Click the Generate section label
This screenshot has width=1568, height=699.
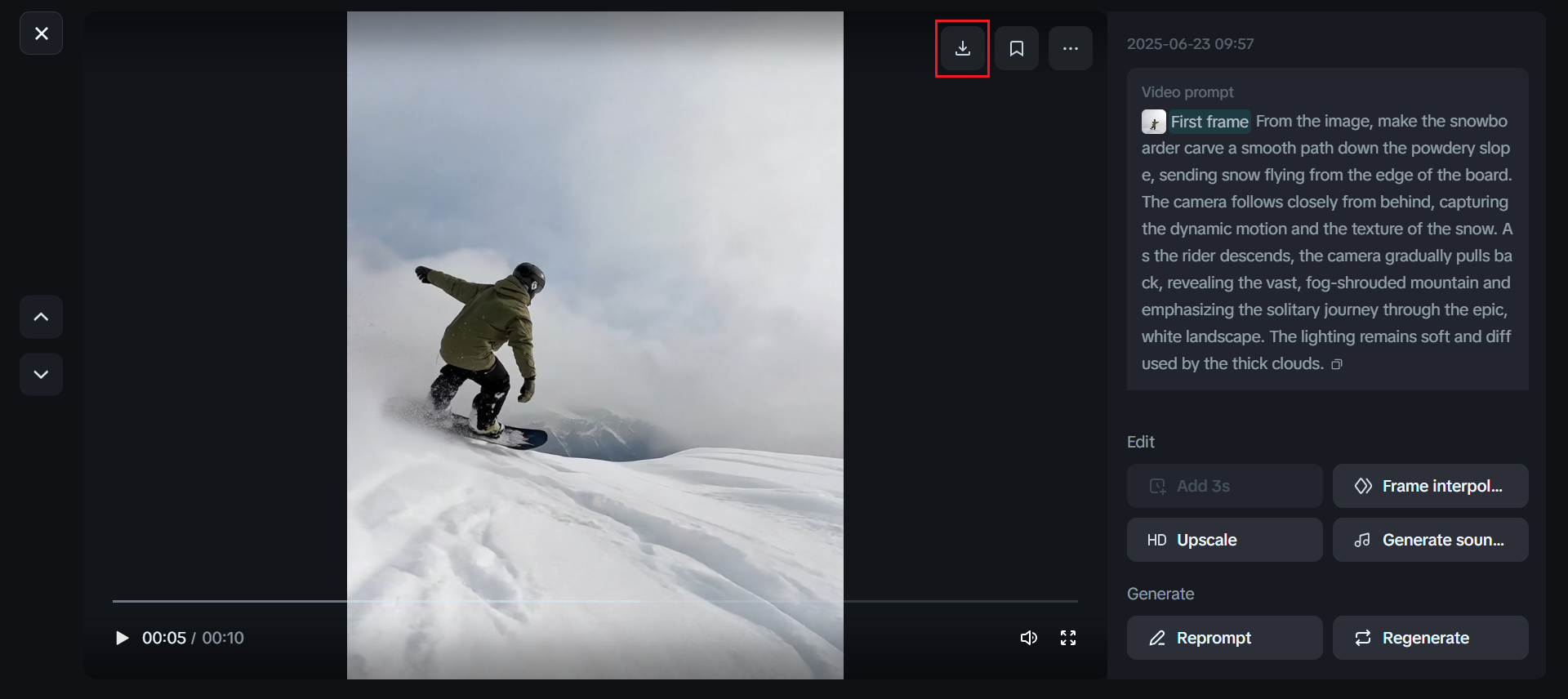pos(1160,594)
